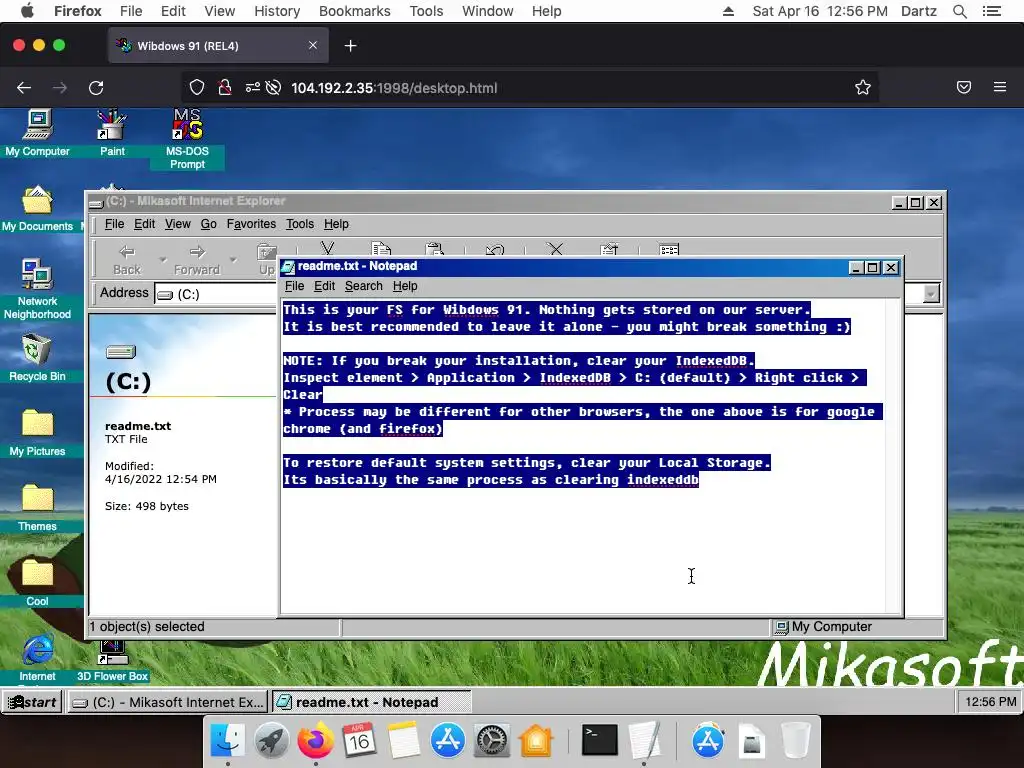1024x768 pixels.
Task: Open the MS-DOS Prompt desktop icon
Action: coord(187,138)
